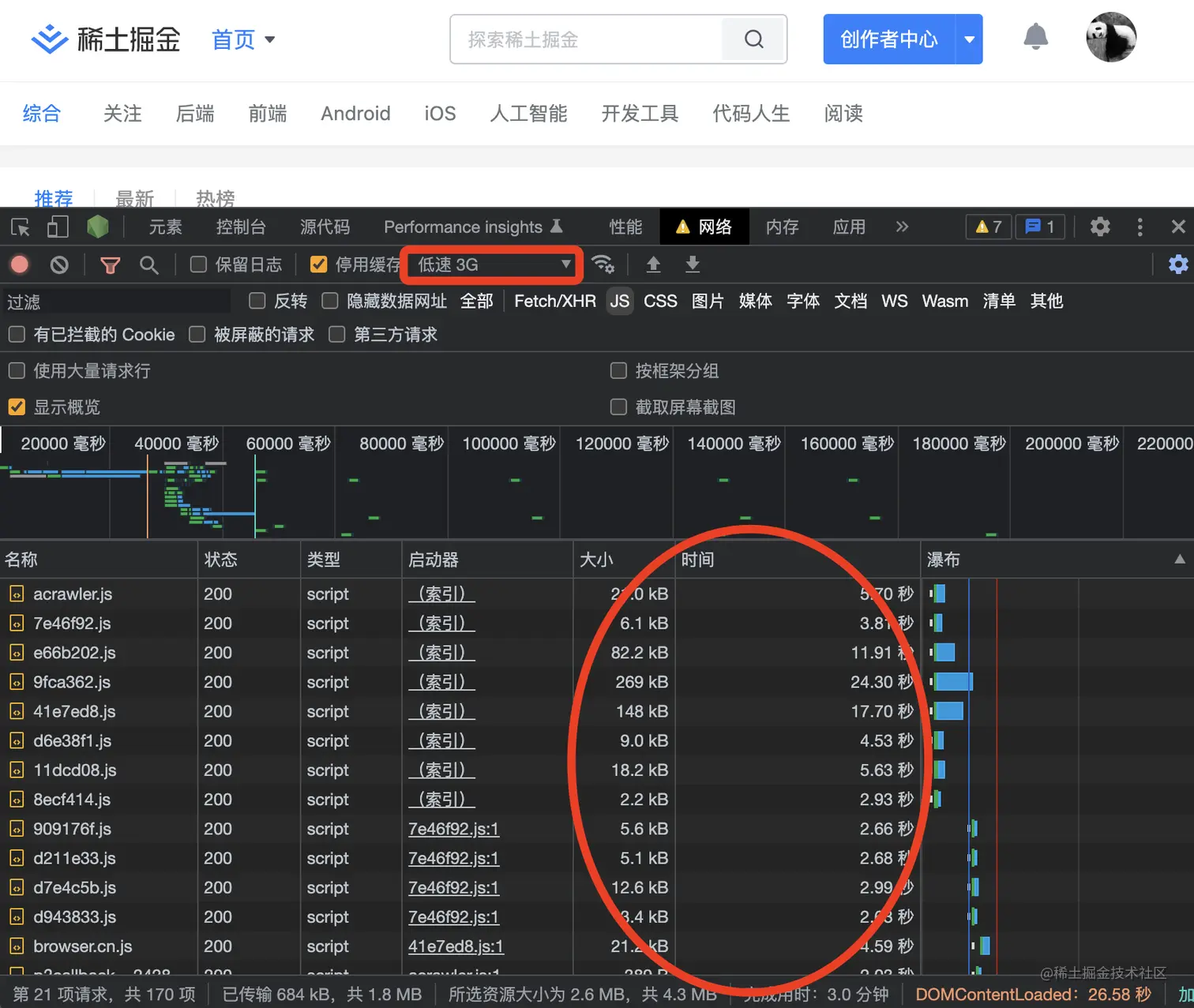Open network panel settings gear

pyautogui.click(x=1178, y=264)
